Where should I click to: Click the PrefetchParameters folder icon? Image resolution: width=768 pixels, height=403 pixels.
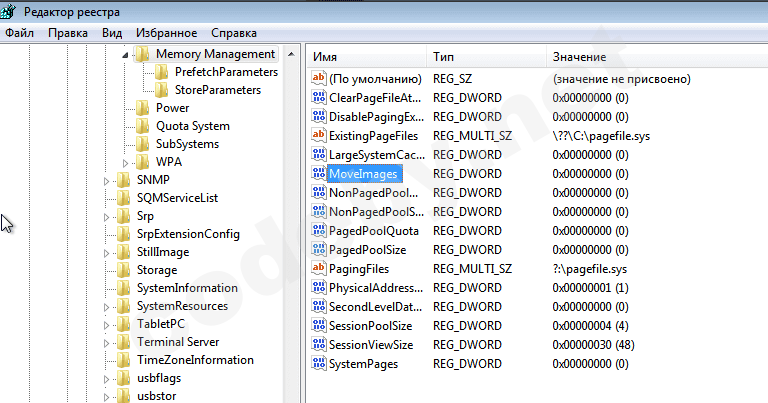click(x=162, y=72)
